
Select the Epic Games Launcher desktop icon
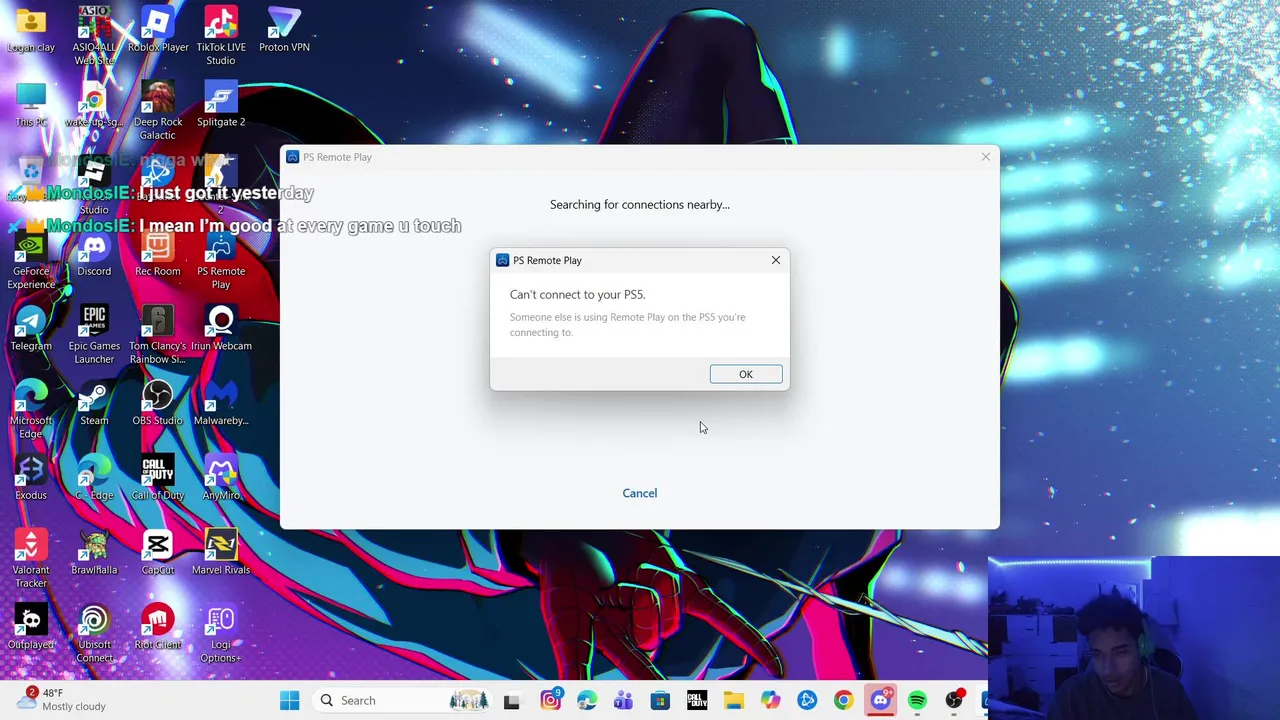(x=94, y=335)
